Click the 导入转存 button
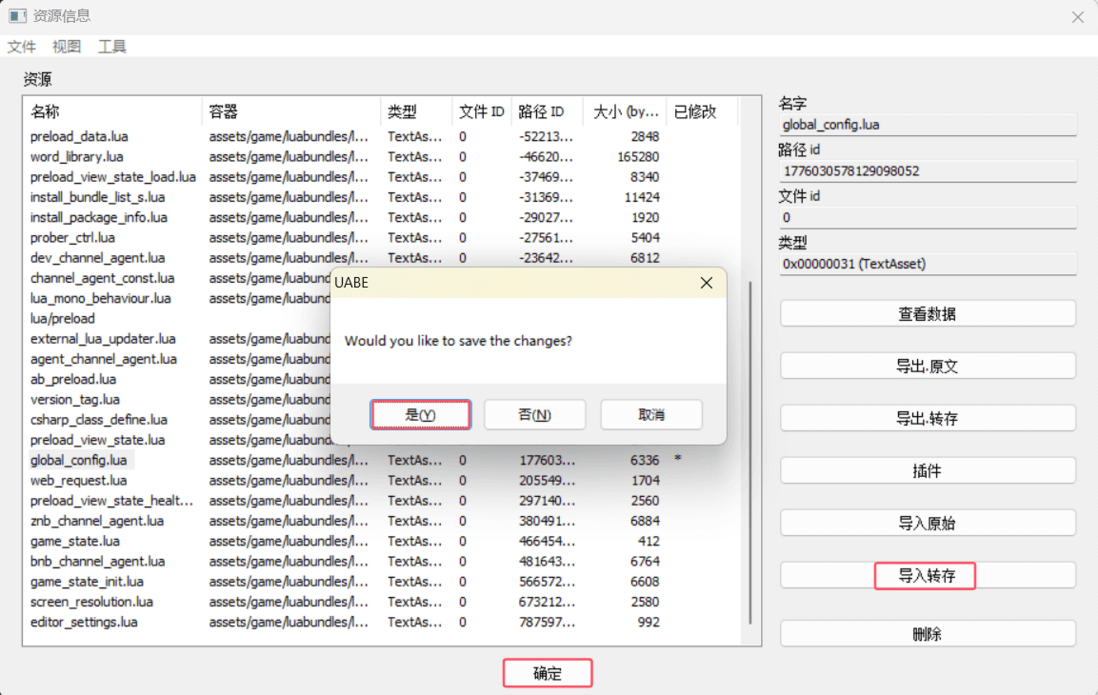 (926, 576)
